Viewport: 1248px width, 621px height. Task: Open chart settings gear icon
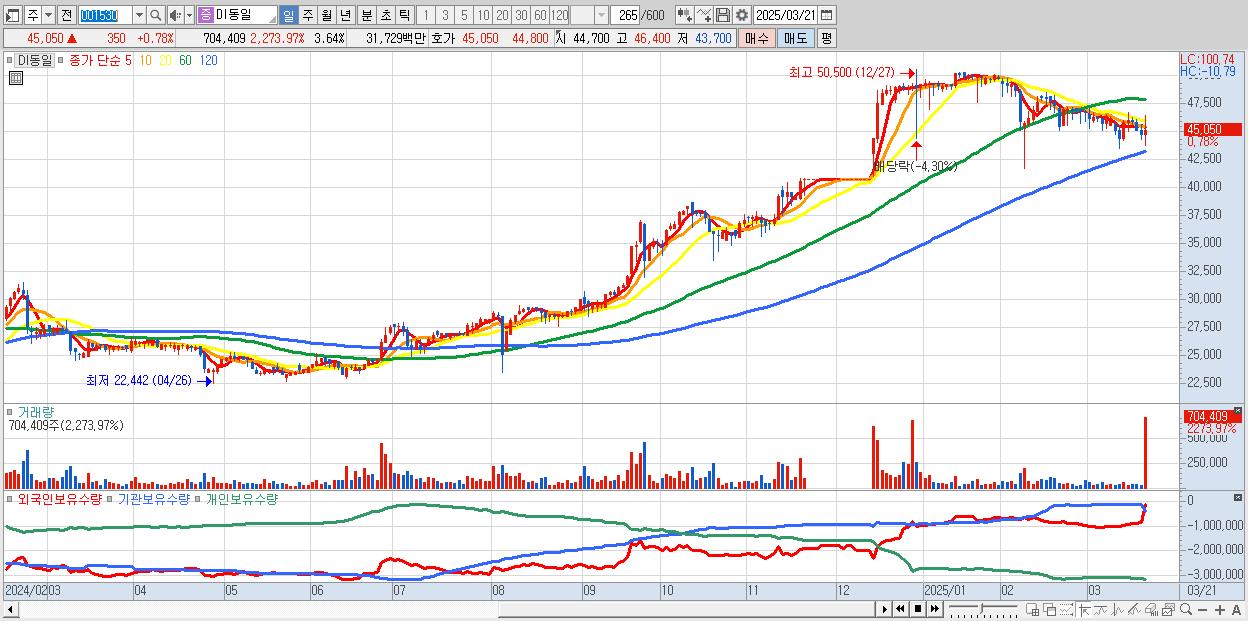pyautogui.click(x=741, y=15)
